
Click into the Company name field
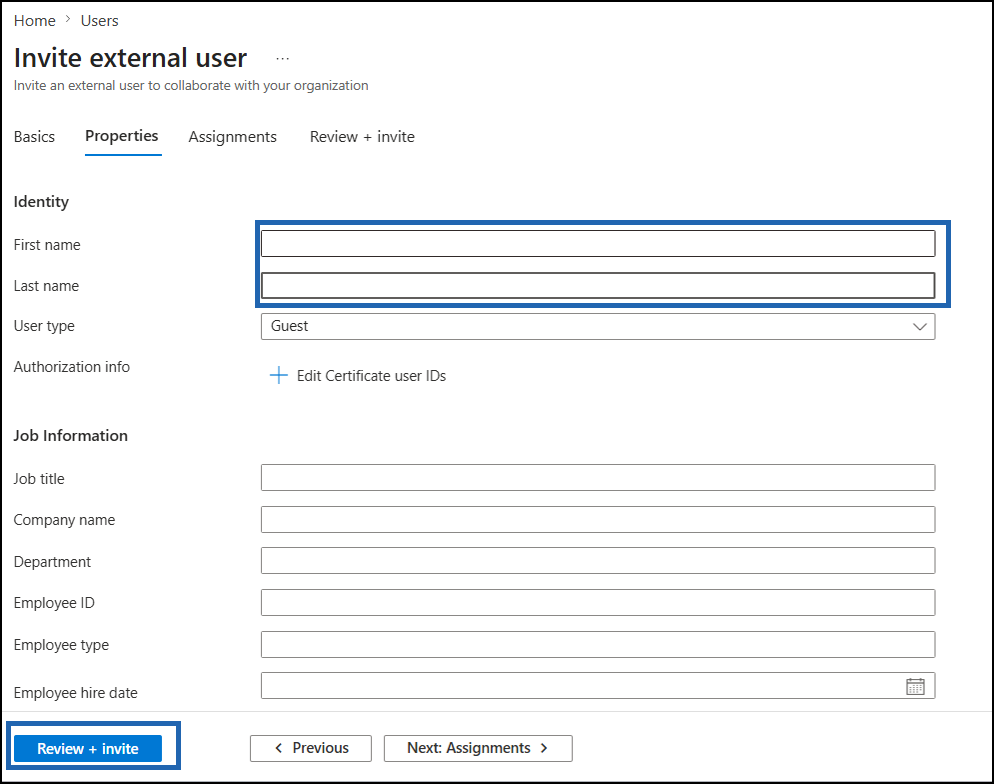(598, 520)
